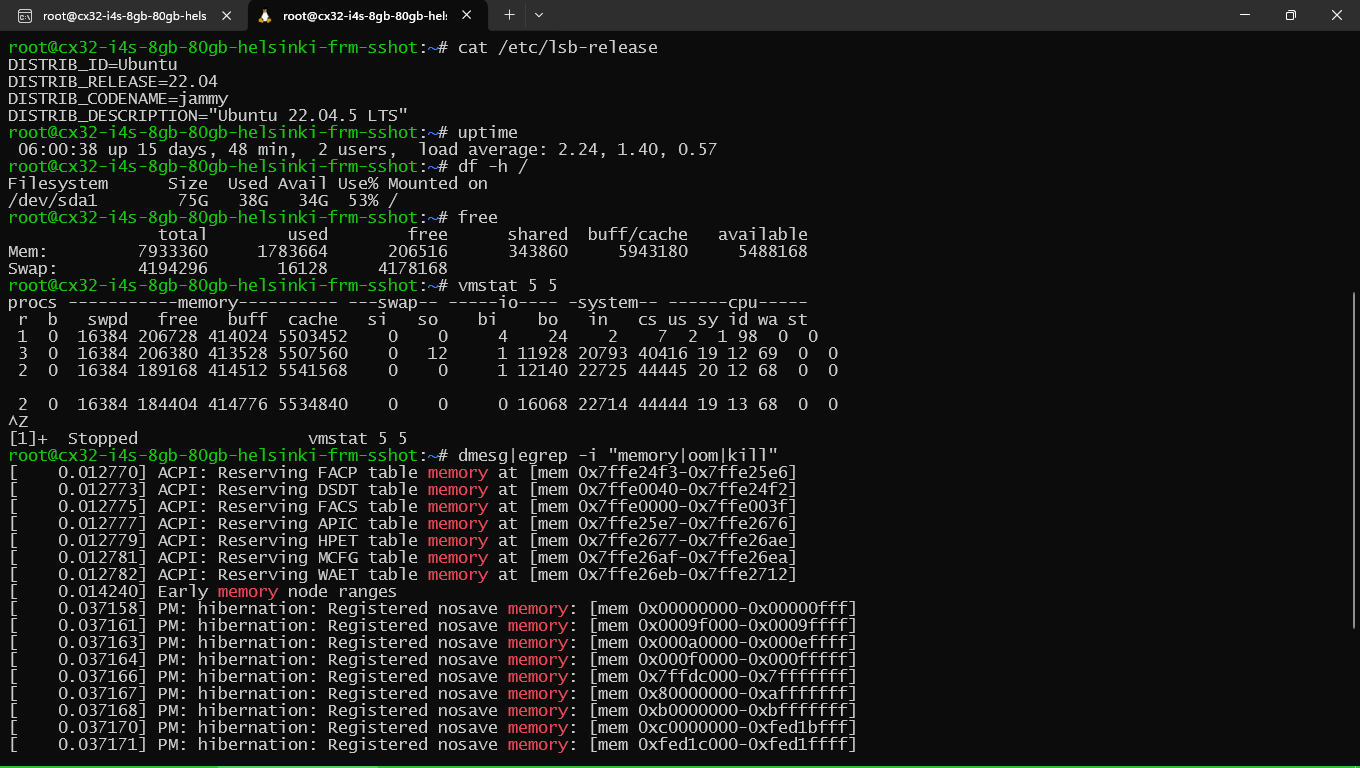This screenshot has height=768, width=1360.
Task: Click the dmesg egrep command text
Action: click(x=618, y=455)
